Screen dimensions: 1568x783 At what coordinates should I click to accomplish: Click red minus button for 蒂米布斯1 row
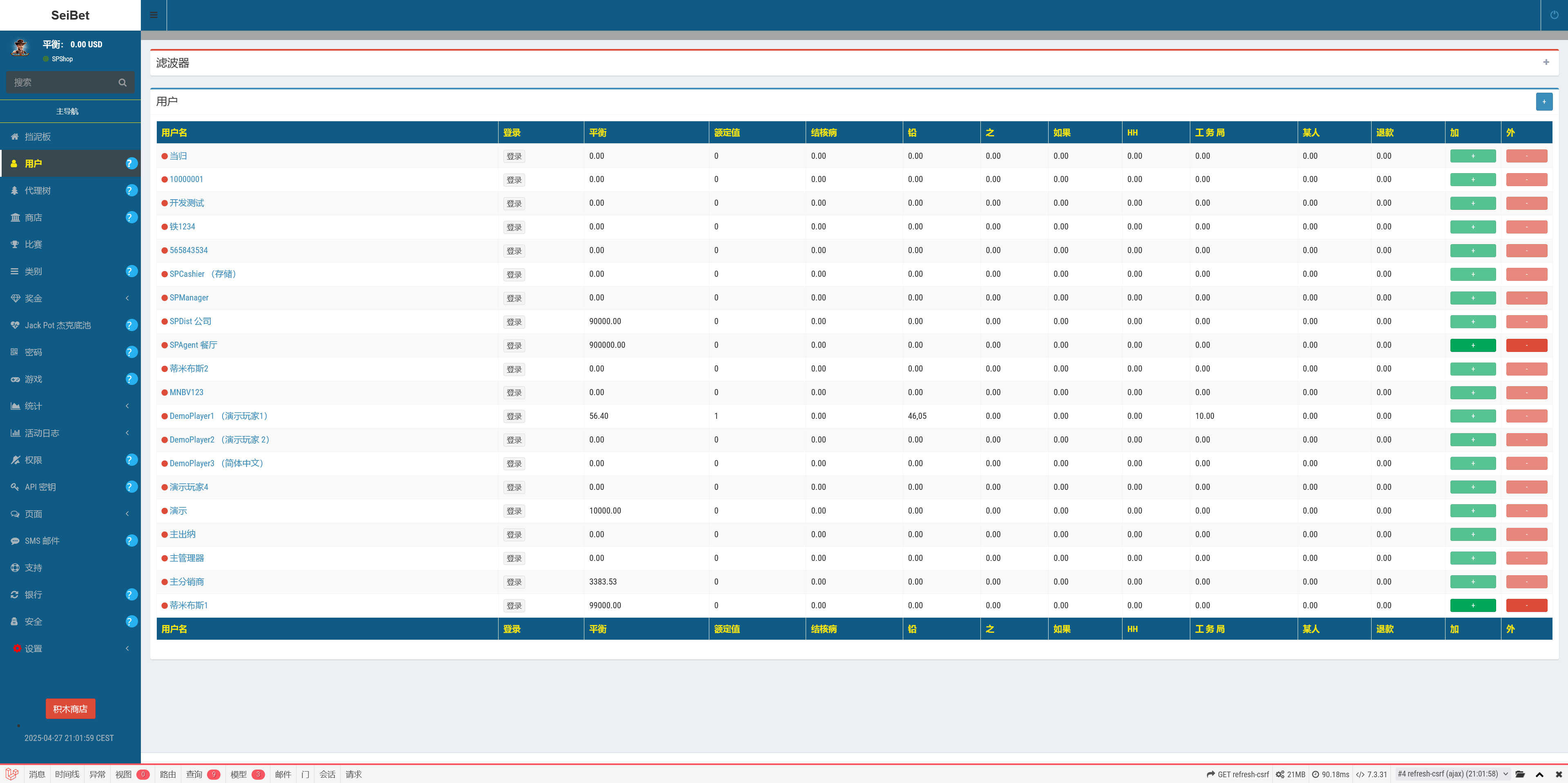(x=1526, y=605)
